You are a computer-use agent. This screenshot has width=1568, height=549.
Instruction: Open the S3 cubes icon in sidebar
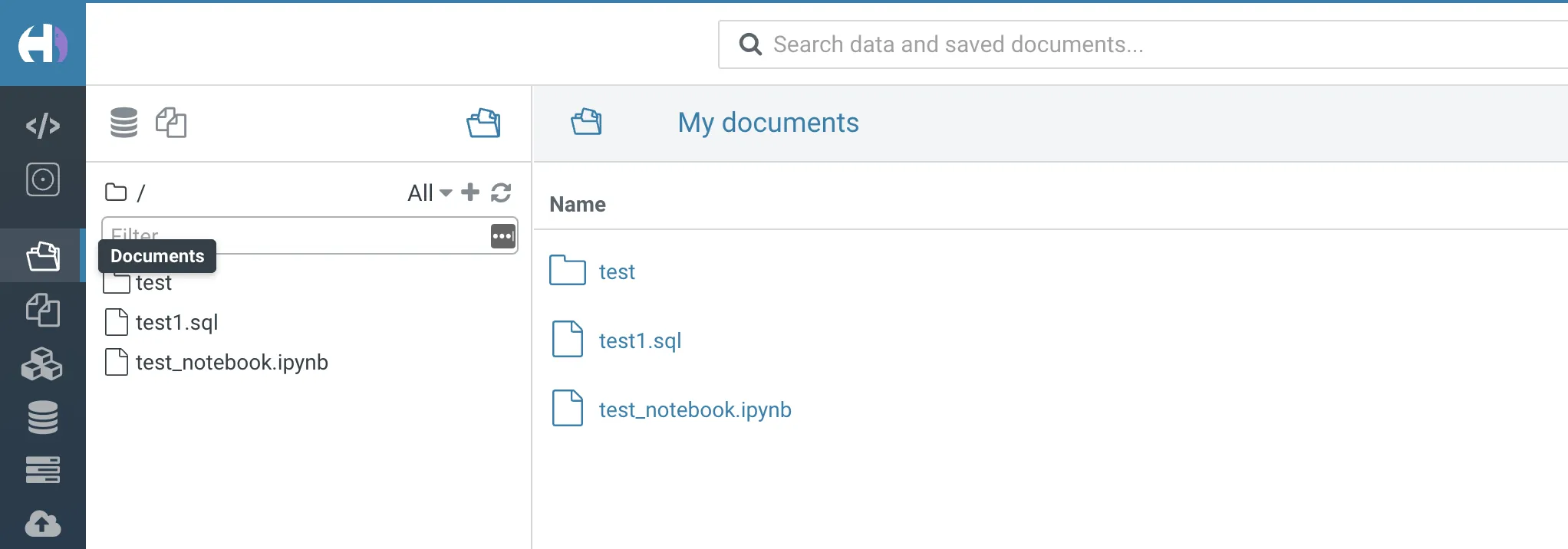[42, 364]
